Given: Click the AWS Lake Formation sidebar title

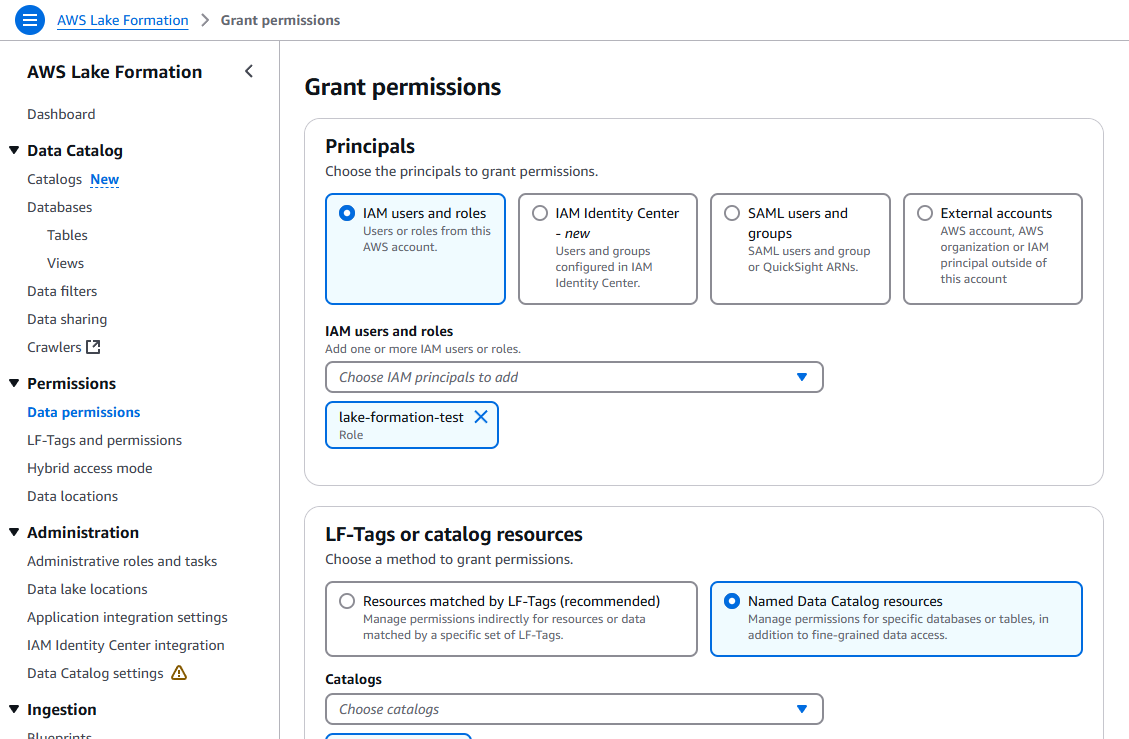Looking at the screenshot, I should click(114, 72).
